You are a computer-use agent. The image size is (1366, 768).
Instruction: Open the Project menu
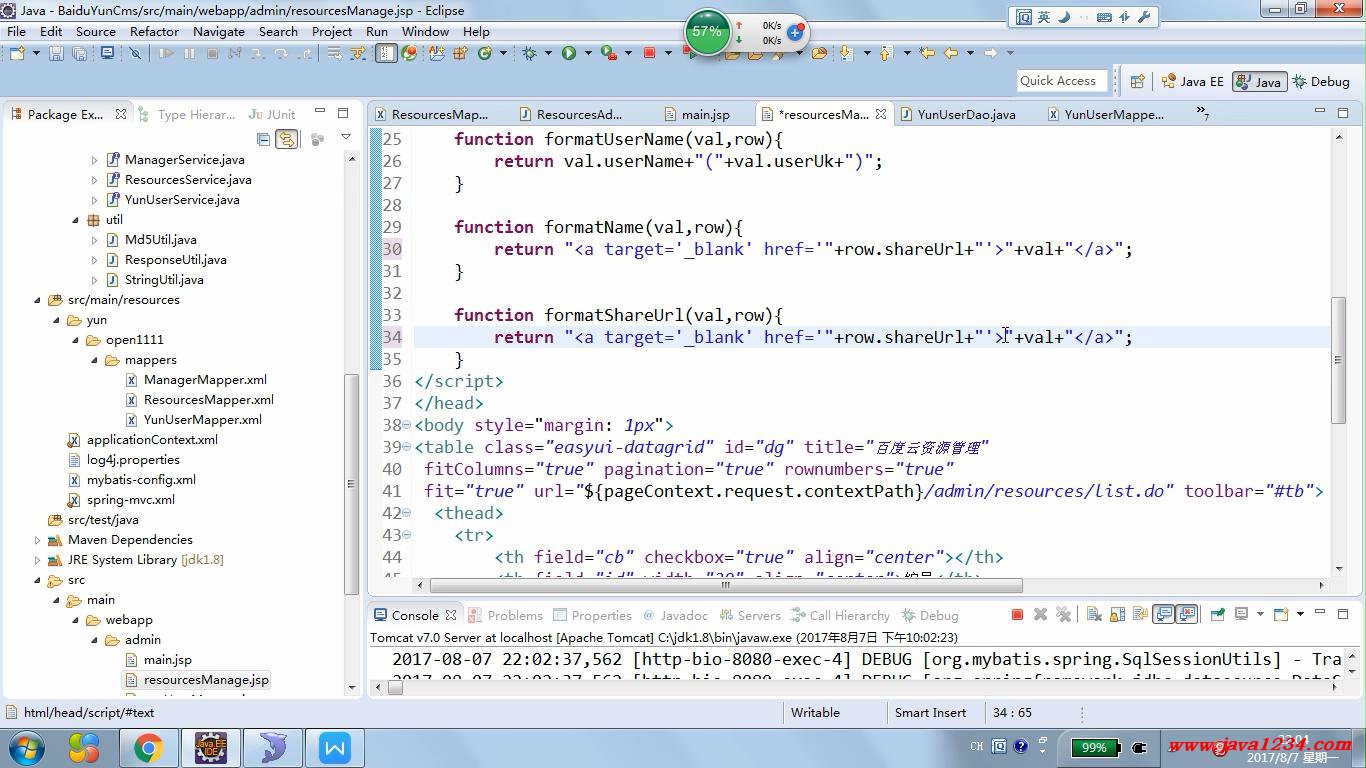[332, 31]
